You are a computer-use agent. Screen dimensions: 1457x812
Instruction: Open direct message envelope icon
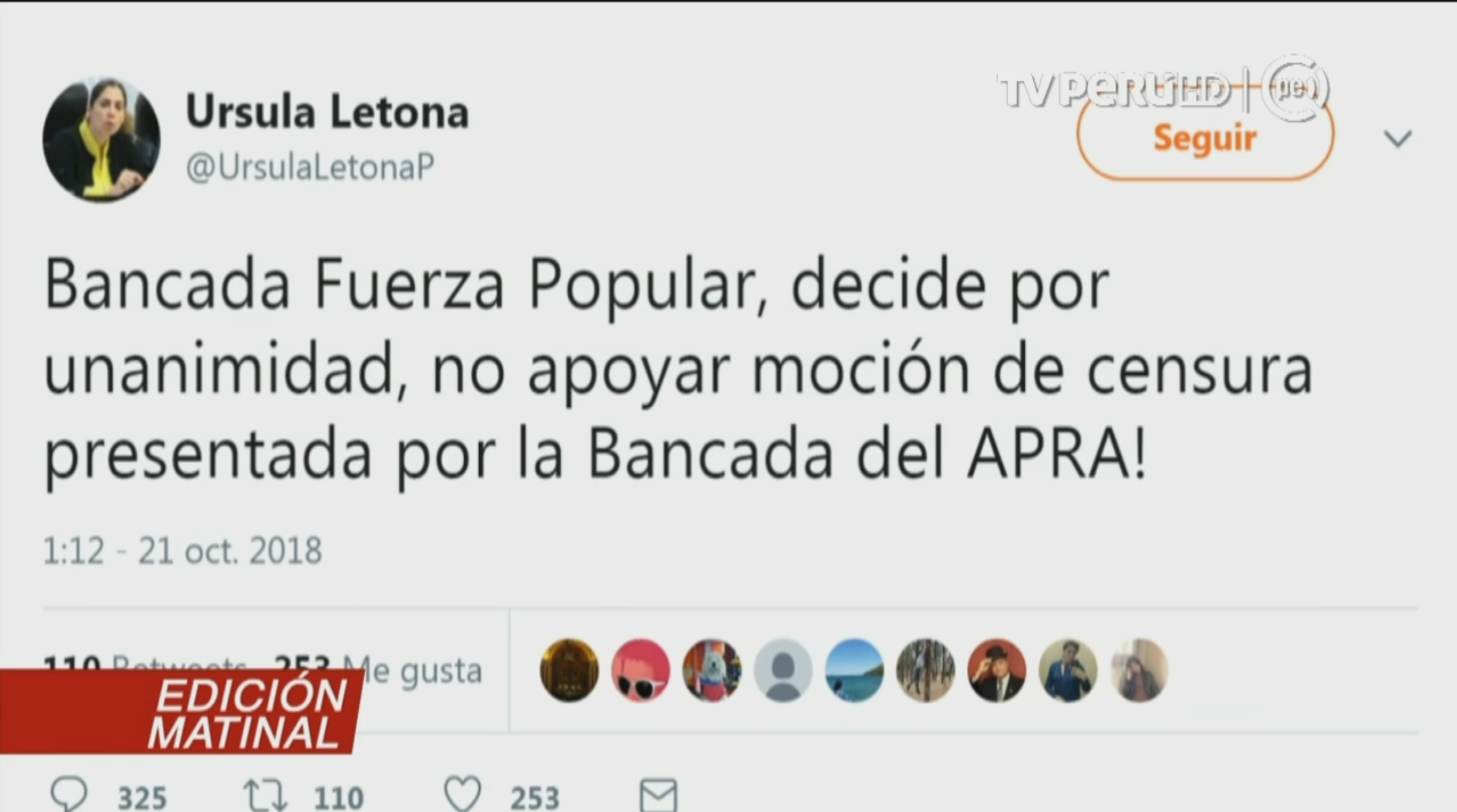click(658, 795)
